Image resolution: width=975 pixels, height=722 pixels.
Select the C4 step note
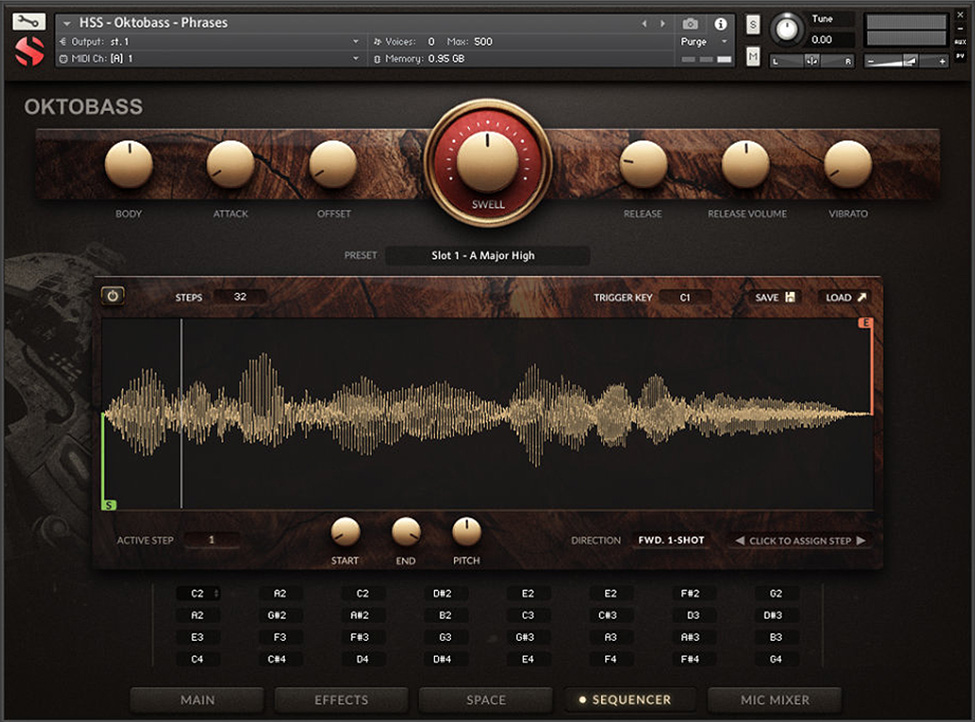coord(197,659)
